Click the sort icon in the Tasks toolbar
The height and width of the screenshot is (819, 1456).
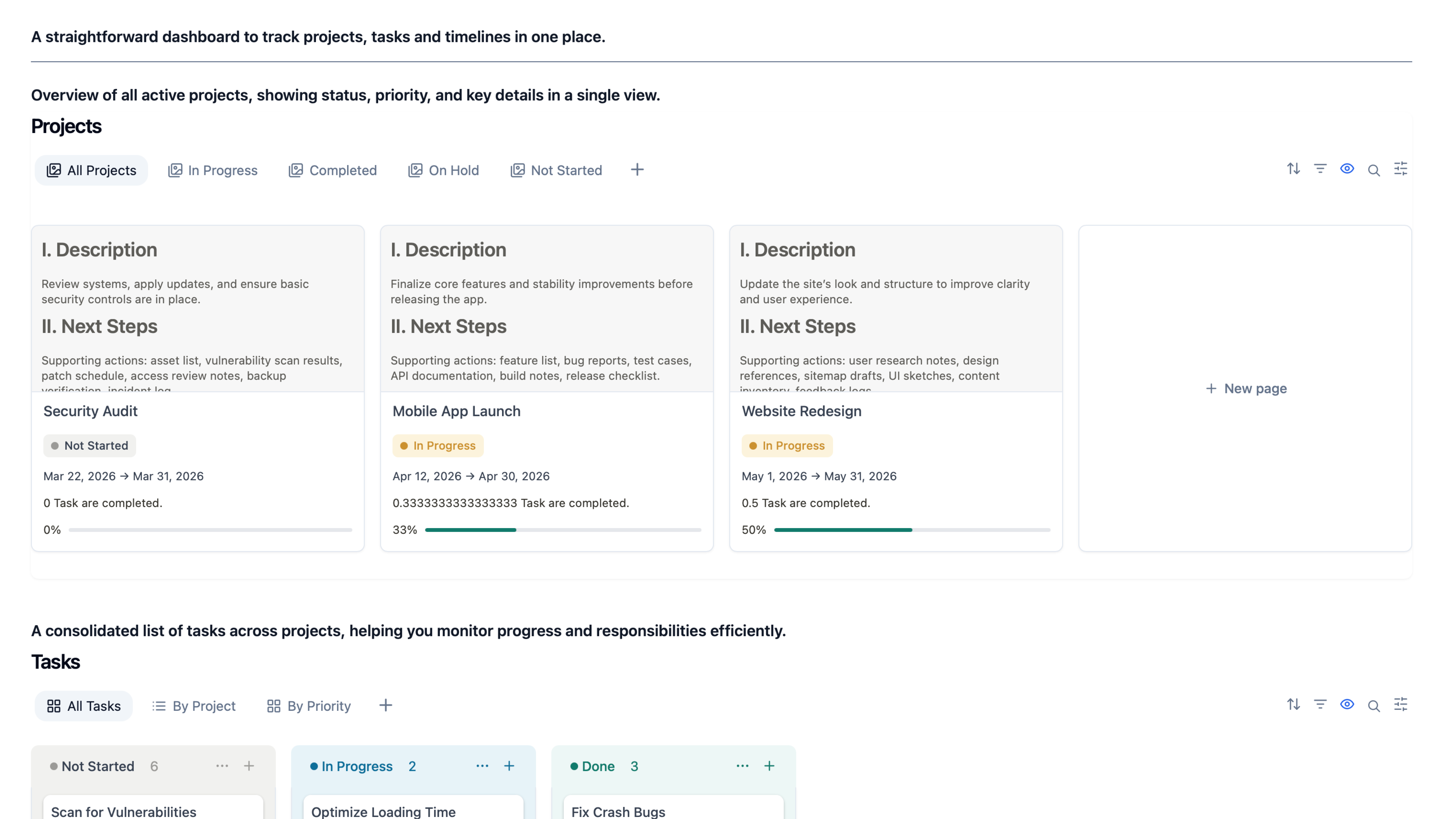[x=1293, y=704]
